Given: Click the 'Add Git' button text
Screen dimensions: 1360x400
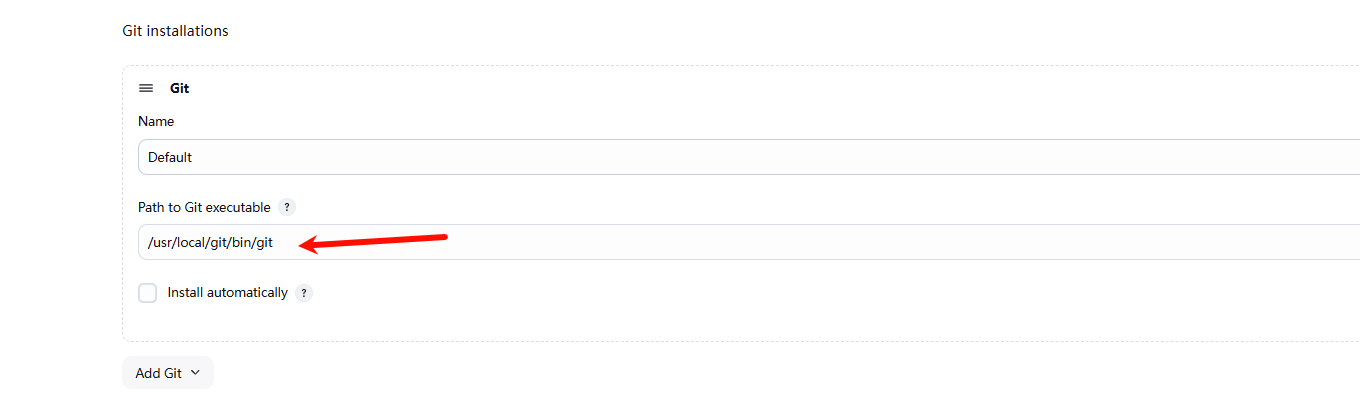Looking at the screenshot, I should (x=158, y=373).
